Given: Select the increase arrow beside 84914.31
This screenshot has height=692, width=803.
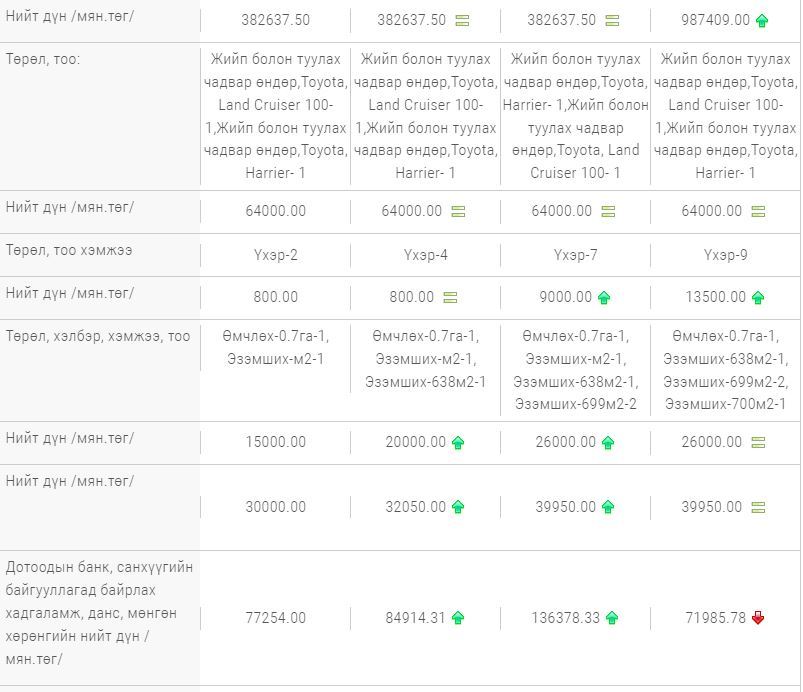Looking at the screenshot, I should pos(458,618).
